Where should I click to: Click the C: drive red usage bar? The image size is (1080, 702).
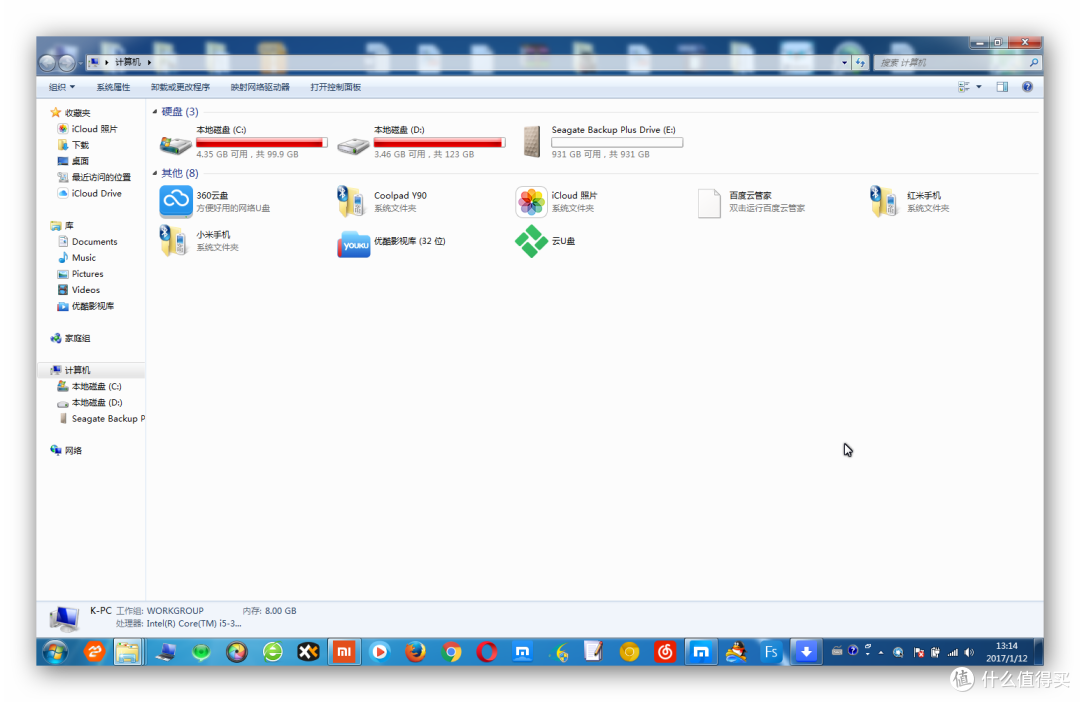coord(262,143)
